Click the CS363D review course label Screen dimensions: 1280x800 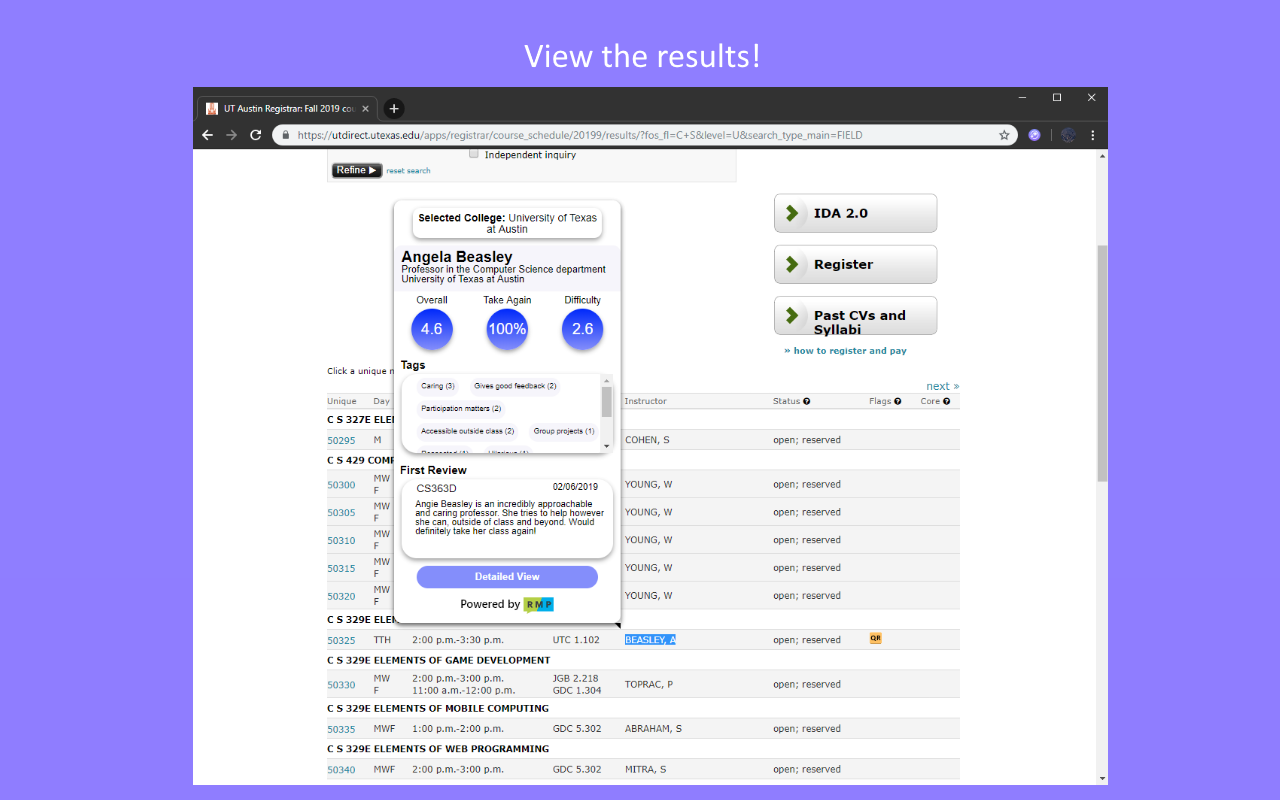point(436,487)
